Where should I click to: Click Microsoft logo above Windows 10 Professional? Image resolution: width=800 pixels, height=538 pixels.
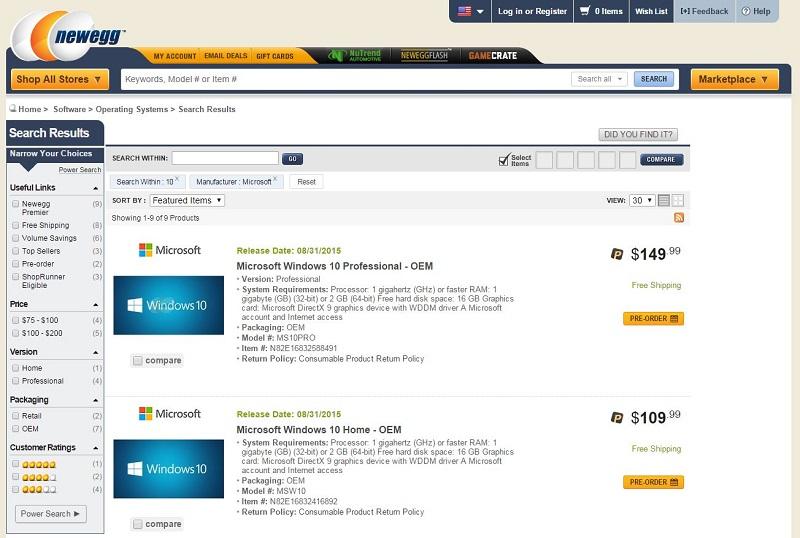[x=169, y=250]
